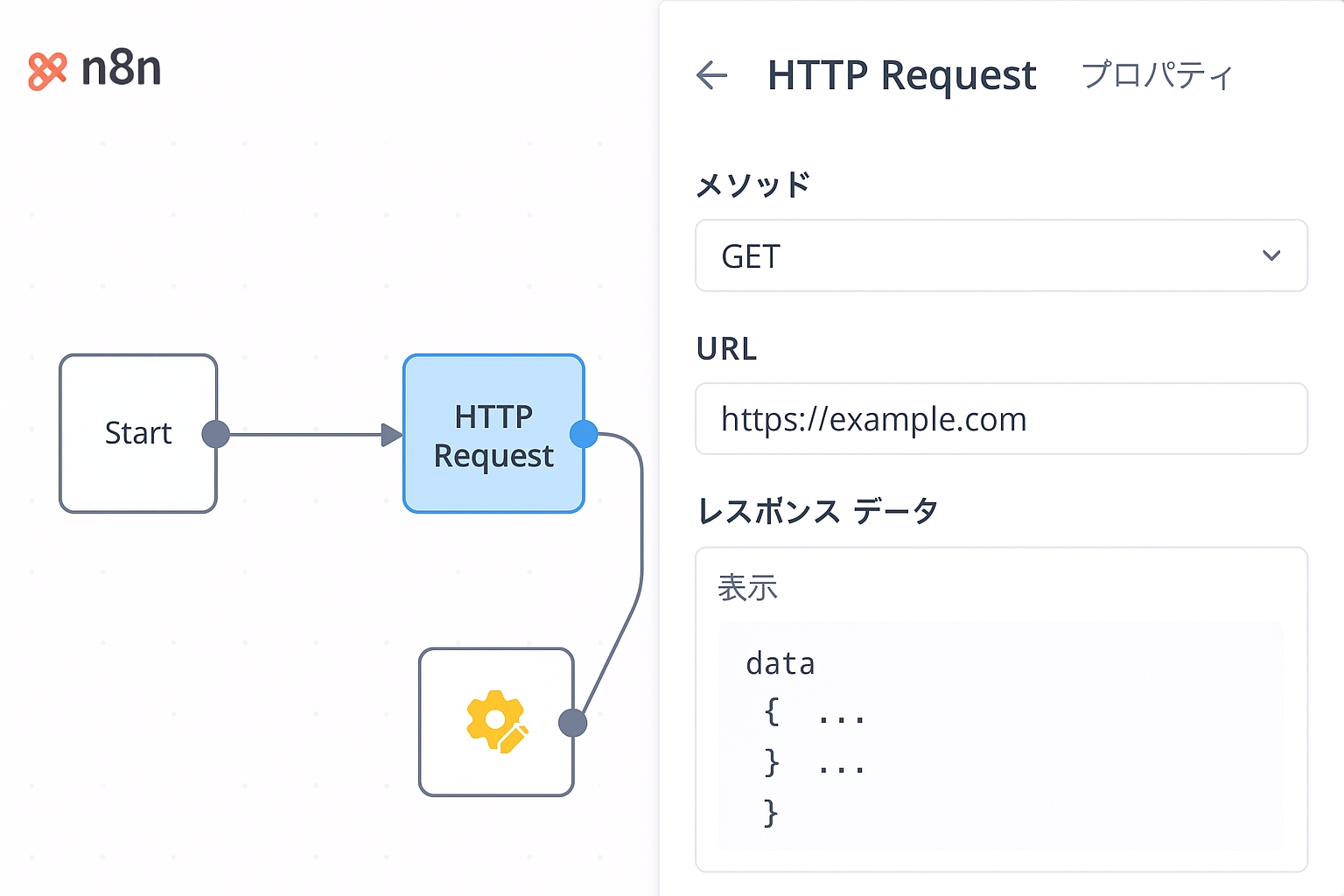Viewport: 1344px width, 896px height.
Task: Click the n8n logo icon
Action: click(x=47, y=71)
